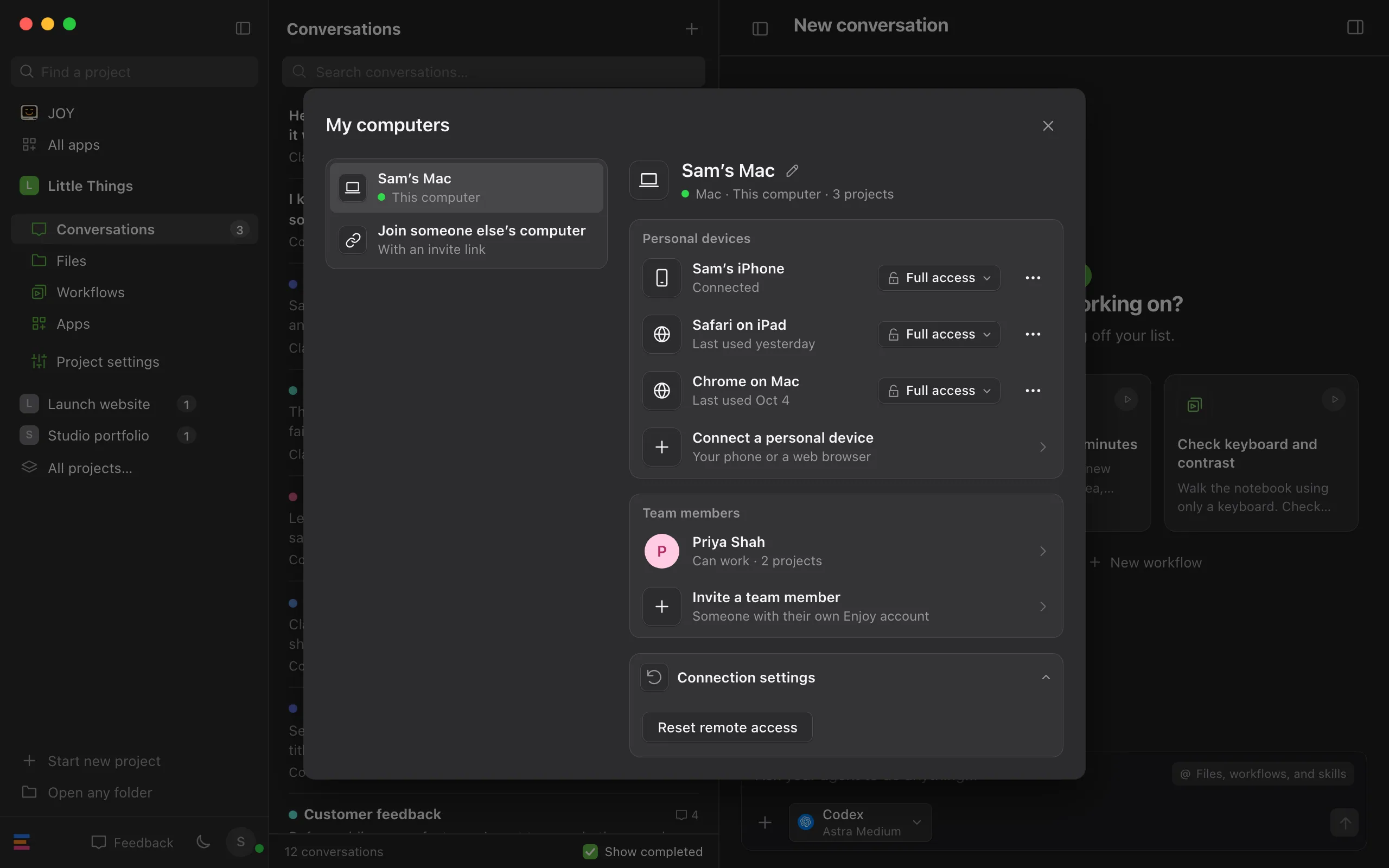Click Connect a personal device
The image size is (1389, 868).
pyautogui.click(x=846, y=446)
